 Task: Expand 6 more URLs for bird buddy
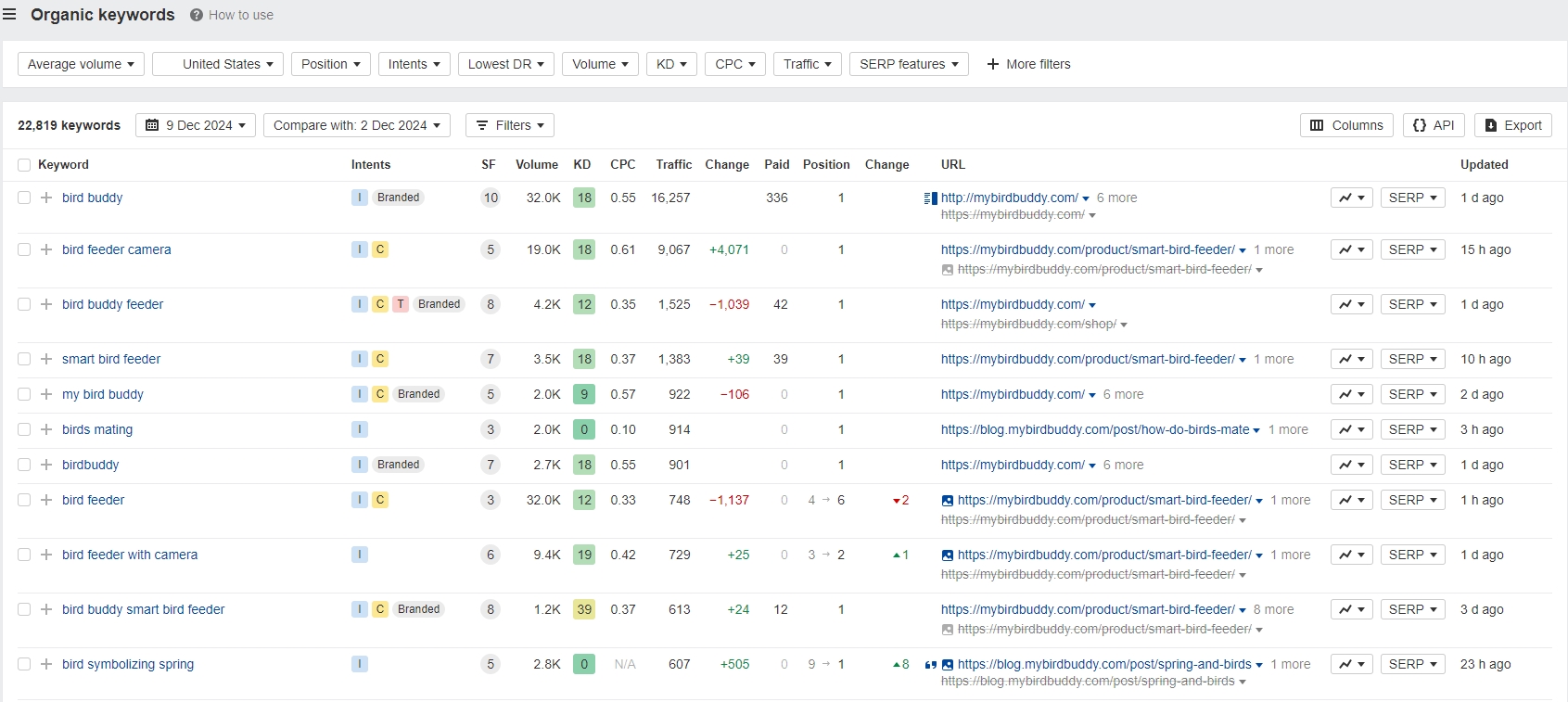tap(1116, 198)
